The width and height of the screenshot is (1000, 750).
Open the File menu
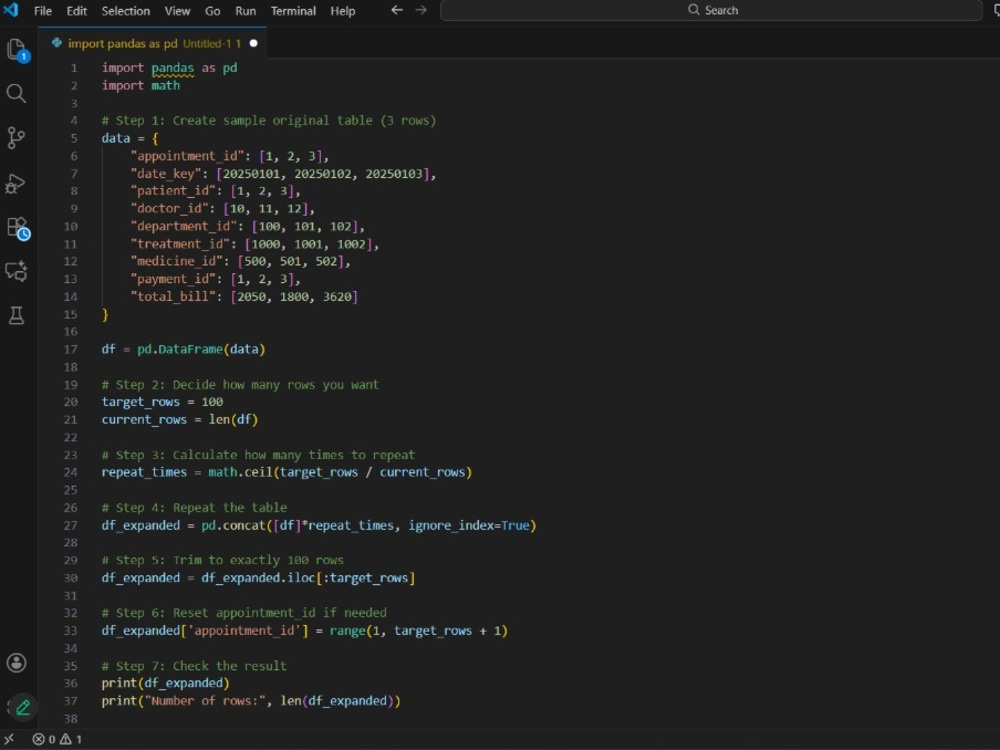[43, 11]
